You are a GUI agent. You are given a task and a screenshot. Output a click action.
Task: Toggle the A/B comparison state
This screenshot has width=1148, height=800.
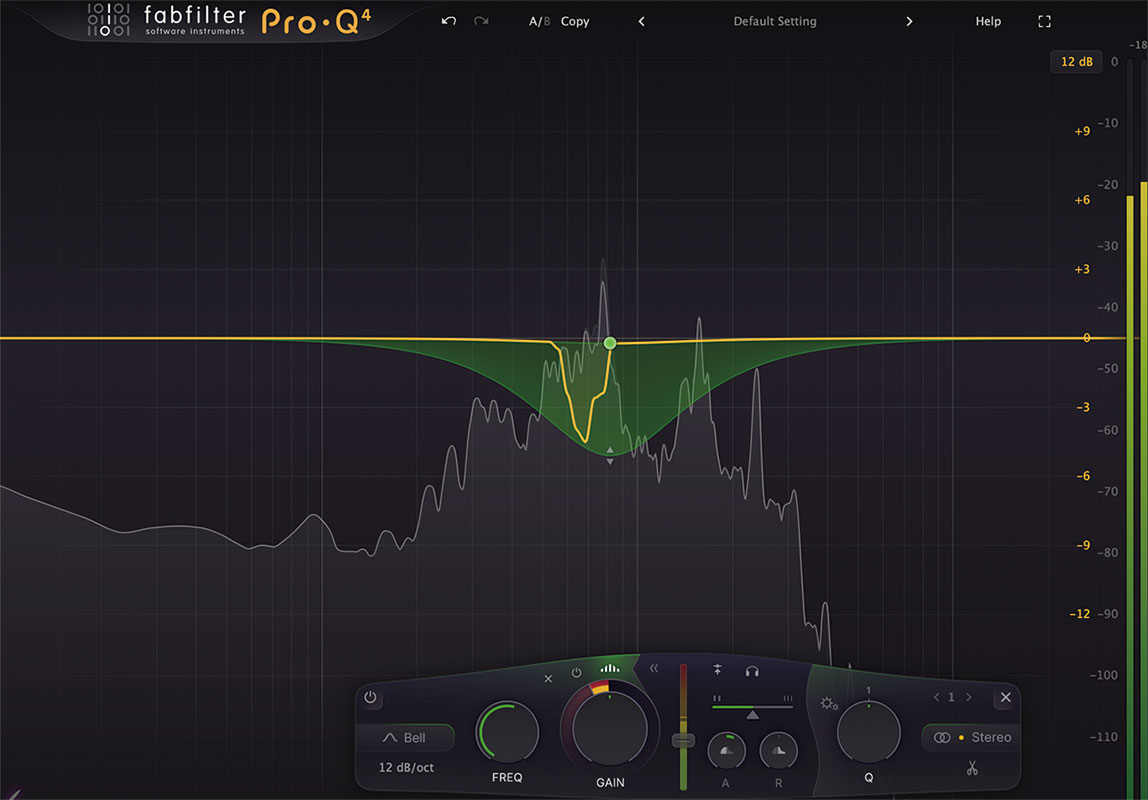point(539,21)
